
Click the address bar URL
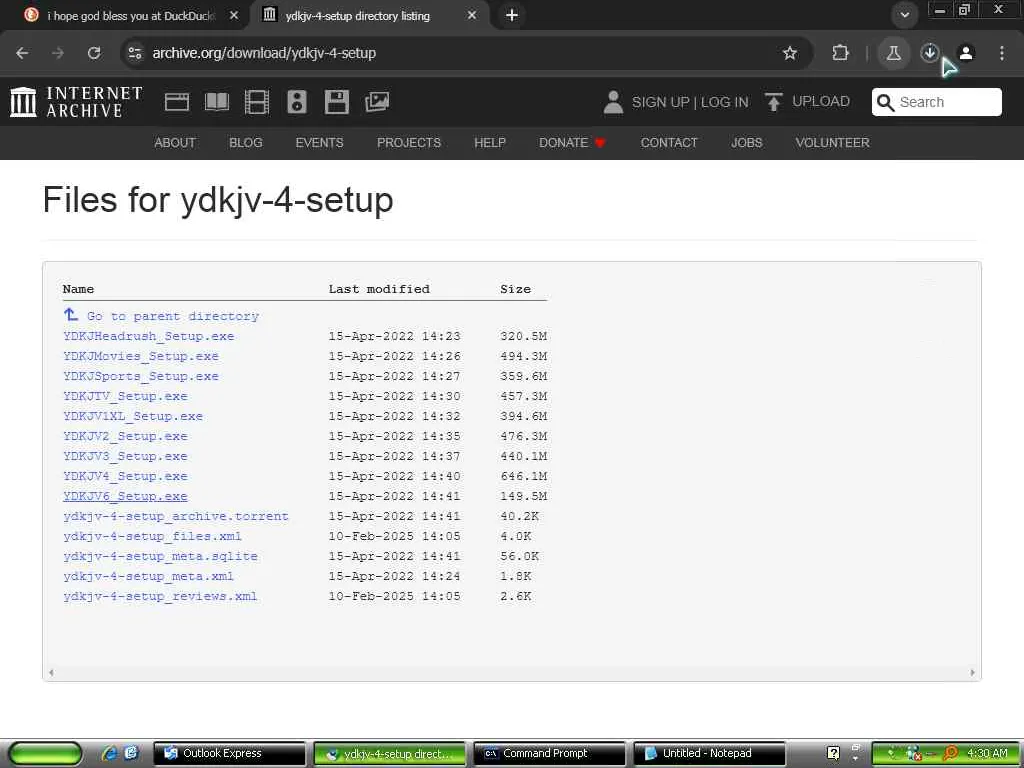coord(264,53)
